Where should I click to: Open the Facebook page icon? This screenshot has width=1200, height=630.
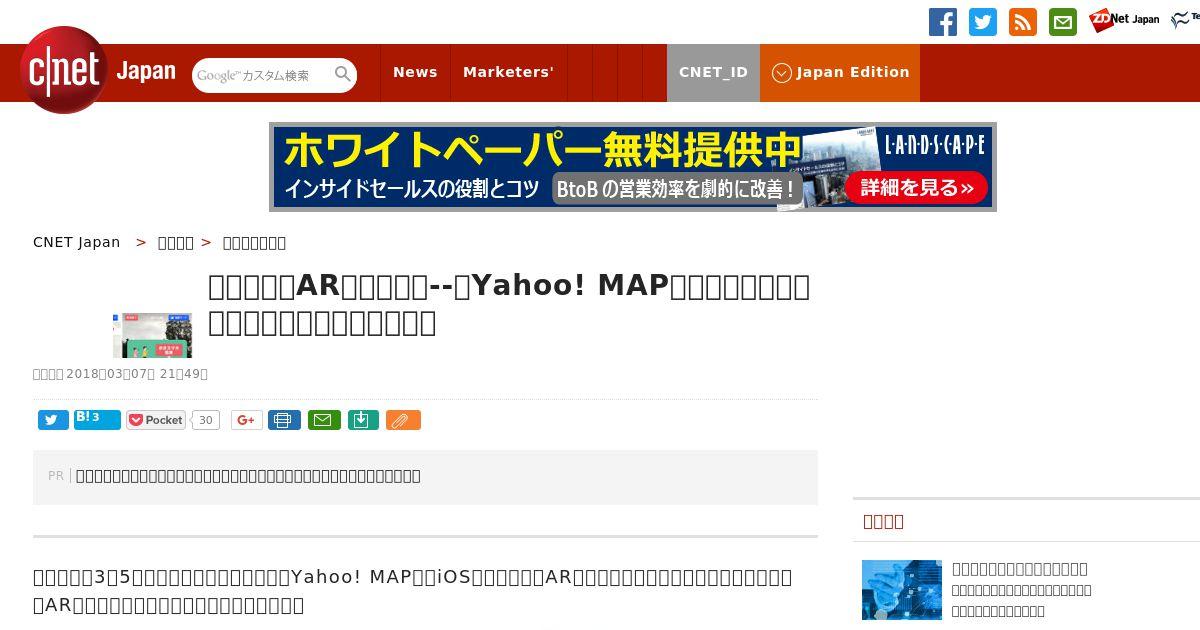[x=943, y=22]
